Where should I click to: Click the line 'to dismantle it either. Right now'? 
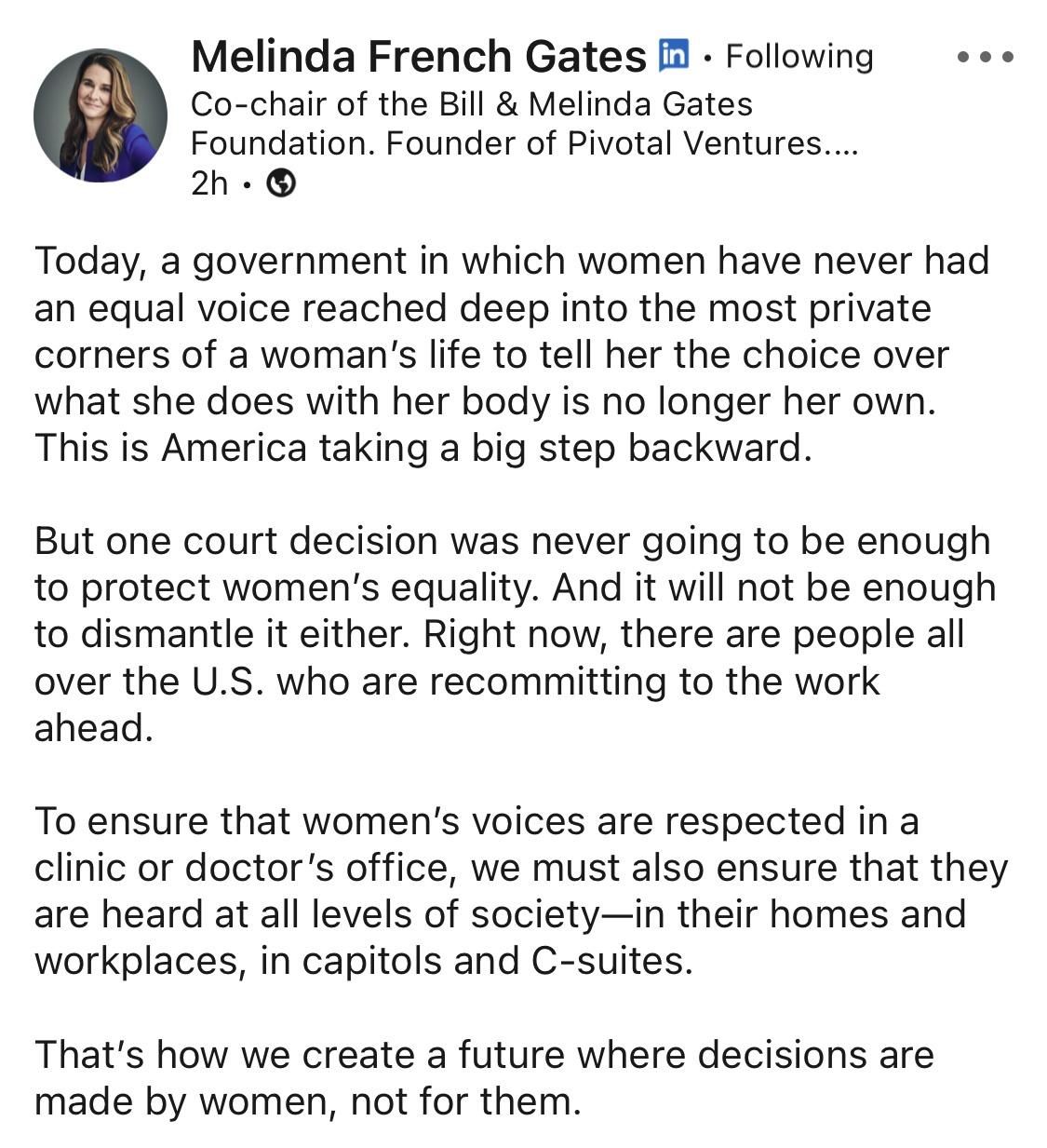point(499,634)
